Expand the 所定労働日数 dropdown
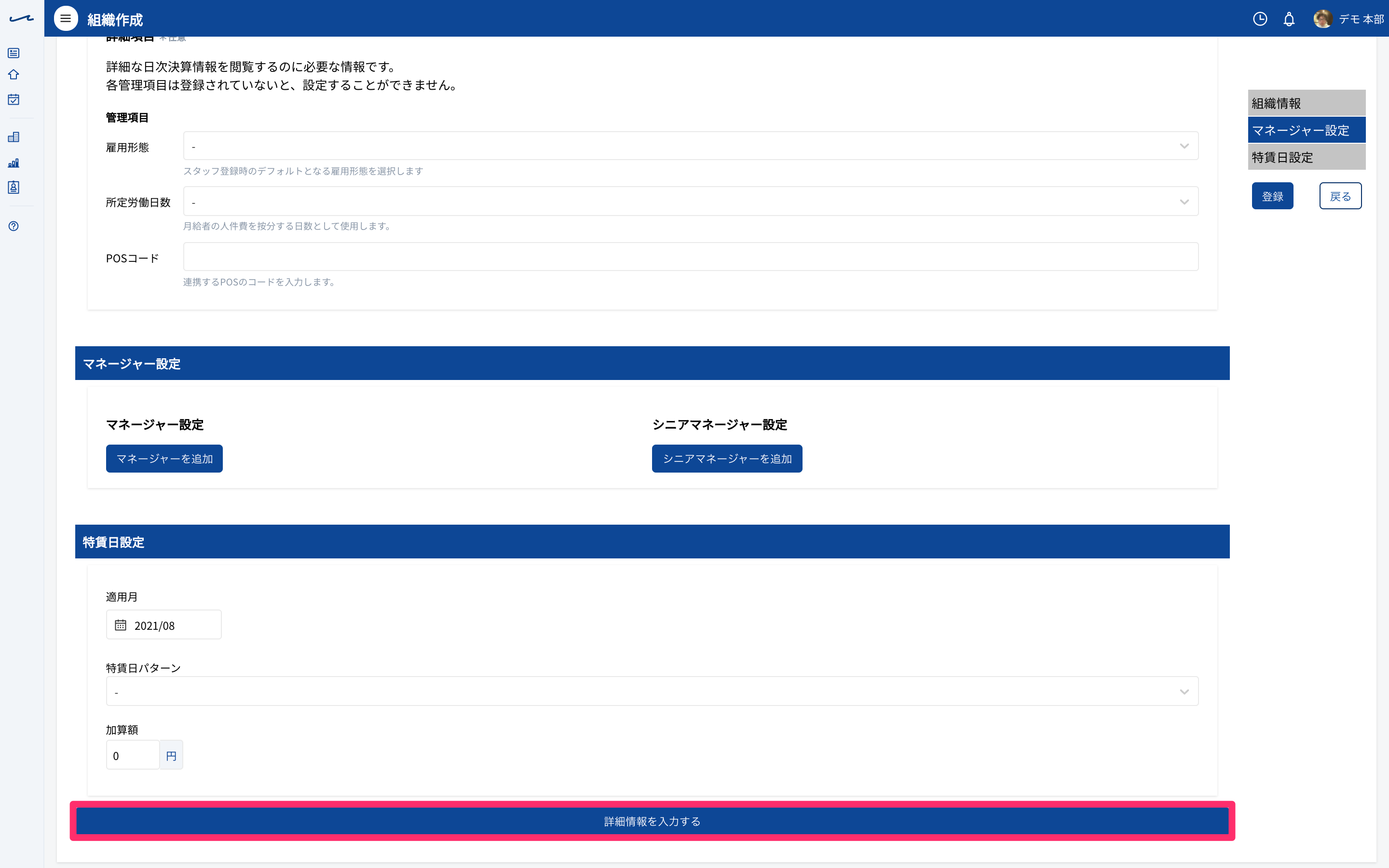This screenshot has height=868, width=1389. tap(691, 202)
